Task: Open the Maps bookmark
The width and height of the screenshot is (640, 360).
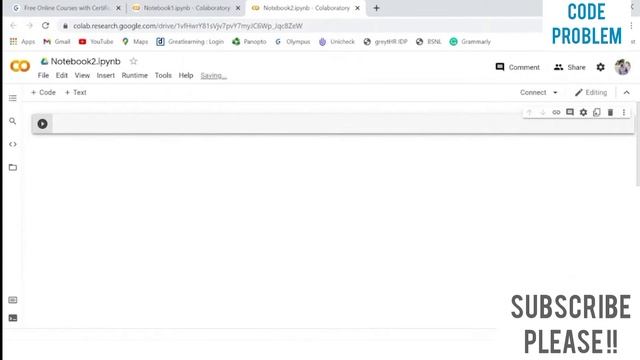Action: pos(135,42)
